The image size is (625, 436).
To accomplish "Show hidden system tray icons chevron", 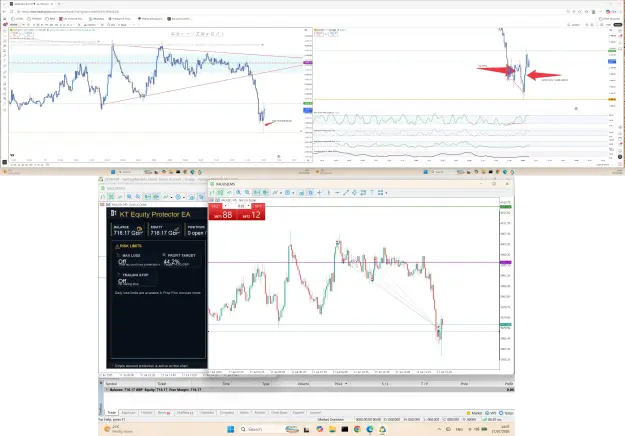I will click(439, 429).
